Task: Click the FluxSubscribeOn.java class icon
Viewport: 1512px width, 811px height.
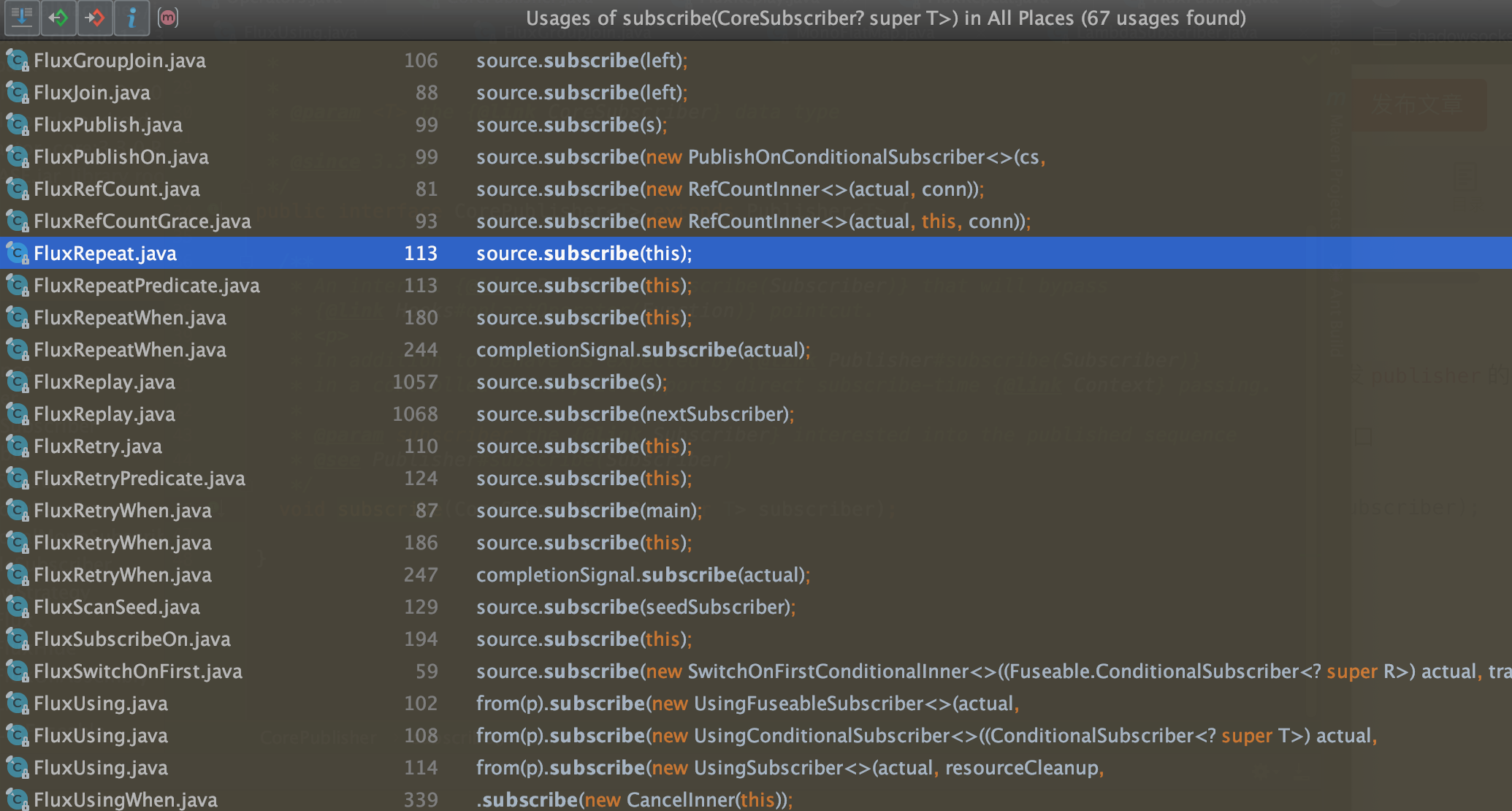Action: coord(18,639)
